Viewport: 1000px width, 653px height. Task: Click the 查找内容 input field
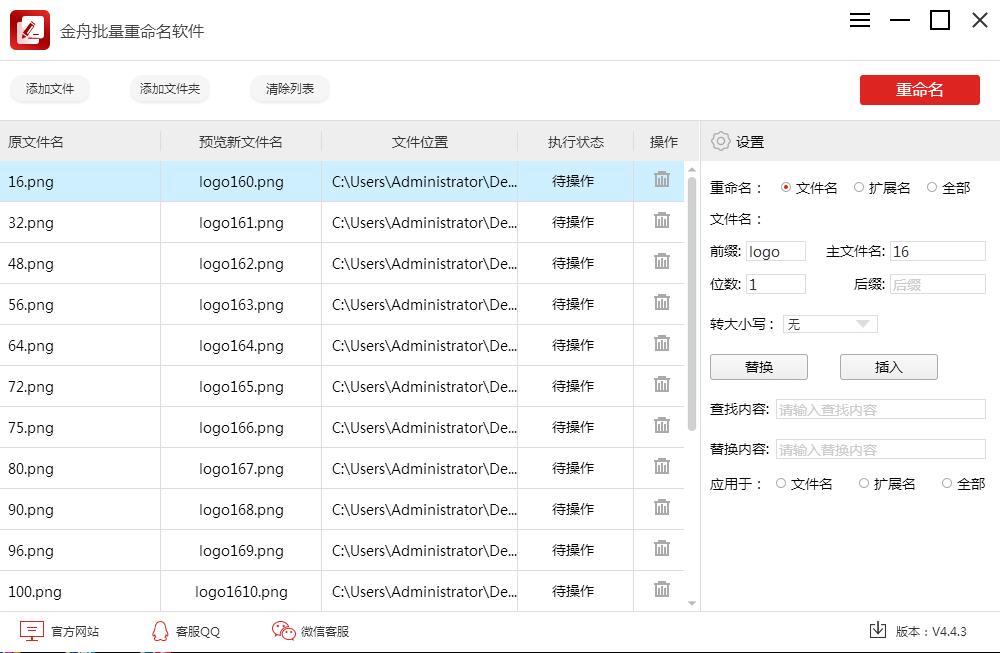[880, 408]
